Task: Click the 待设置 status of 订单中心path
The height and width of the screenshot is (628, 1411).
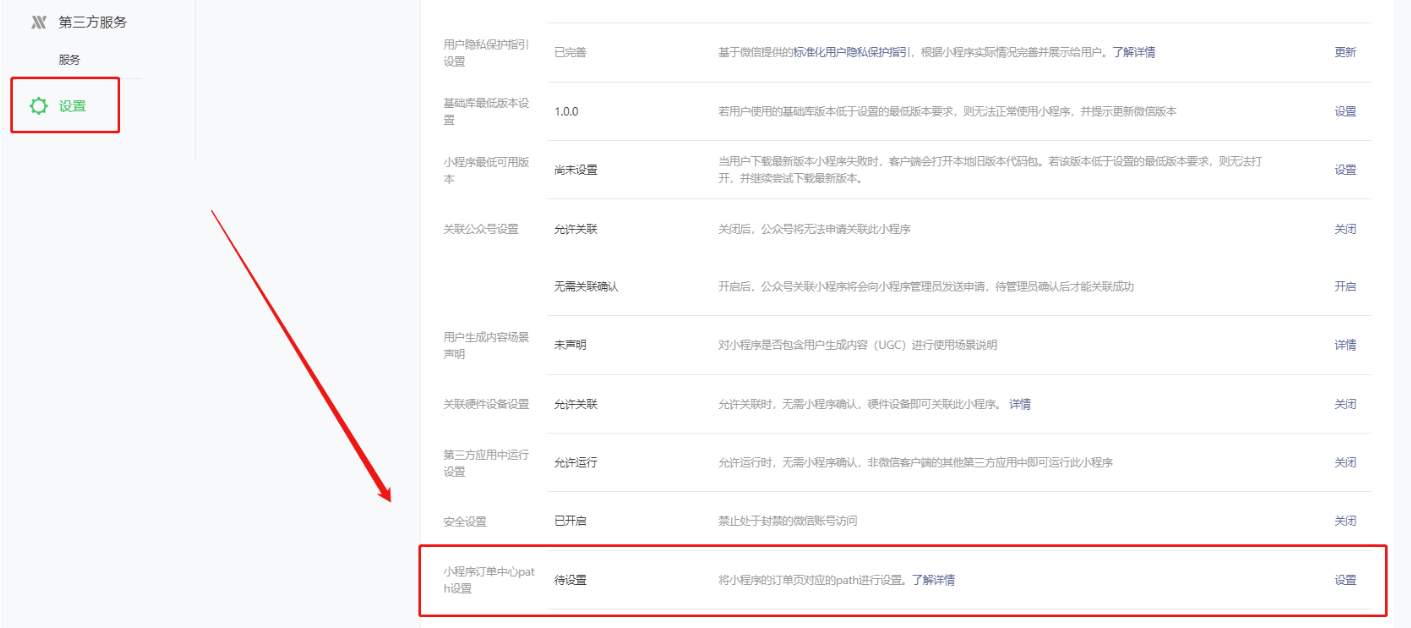Action: pyautogui.click(x=570, y=580)
